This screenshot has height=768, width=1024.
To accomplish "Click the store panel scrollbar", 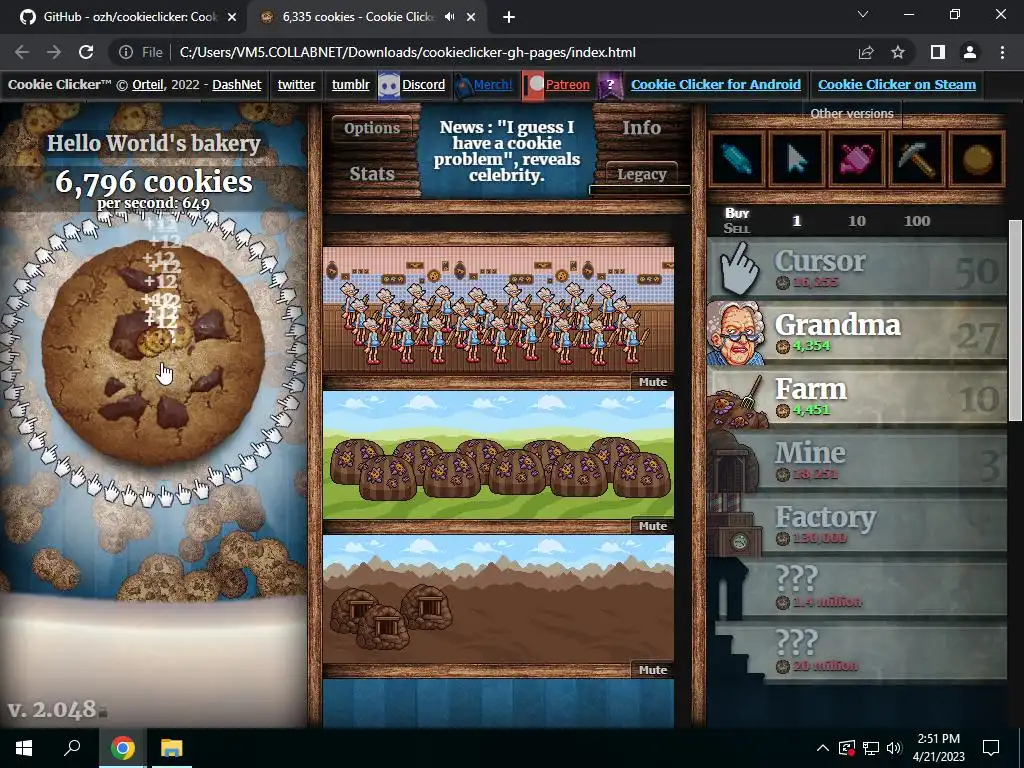I will point(1015,320).
